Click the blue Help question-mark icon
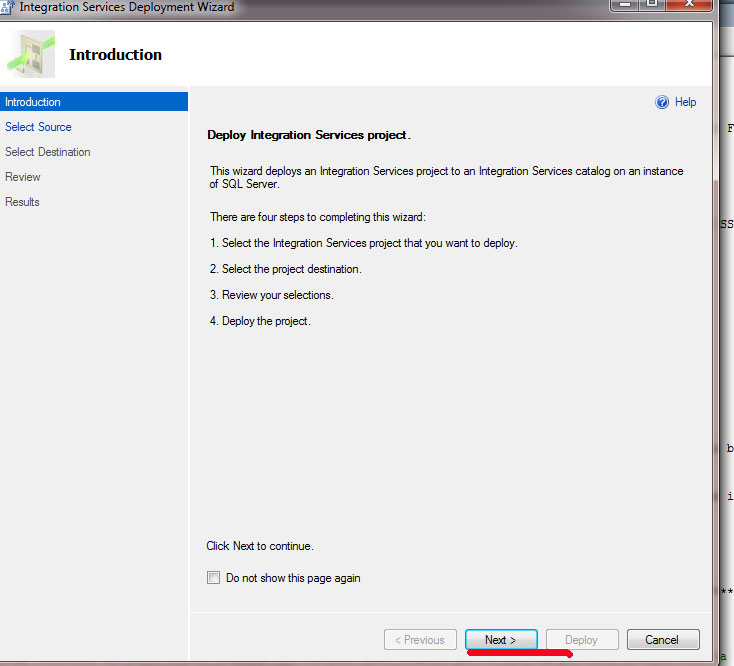734x666 pixels. pyautogui.click(x=662, y=102)
